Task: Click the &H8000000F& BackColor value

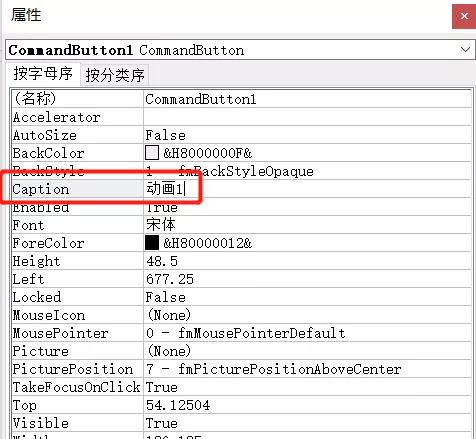Action: click(x=207, y=153)
